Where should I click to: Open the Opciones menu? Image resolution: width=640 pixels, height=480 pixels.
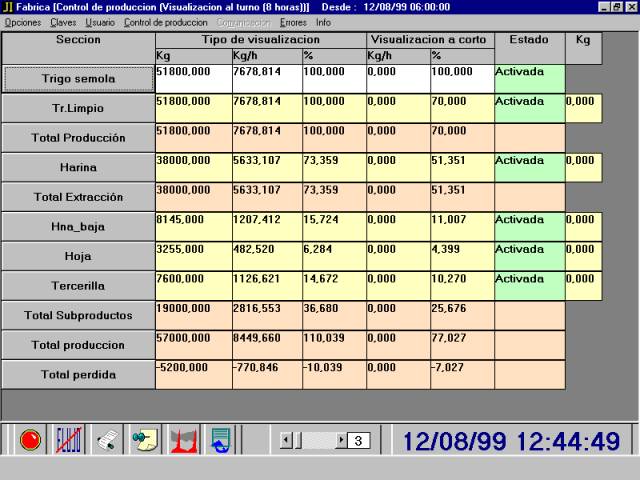click(x=23, y=23)
